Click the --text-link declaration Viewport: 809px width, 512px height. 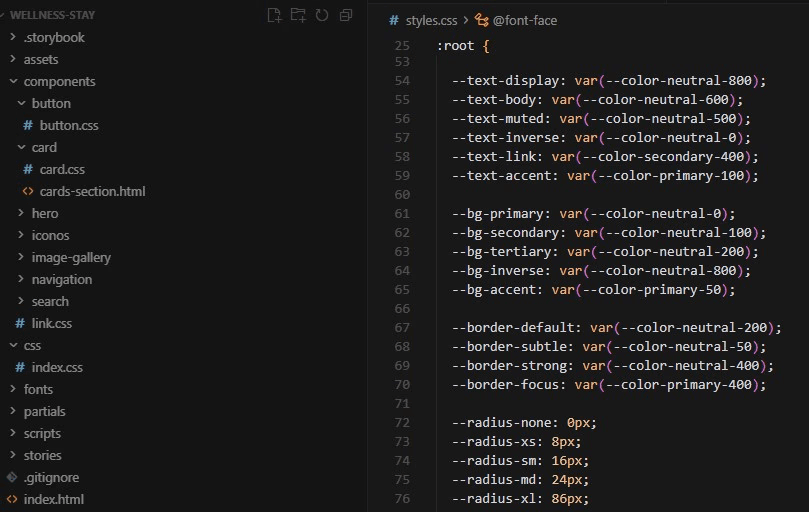[x=605, y=156]
